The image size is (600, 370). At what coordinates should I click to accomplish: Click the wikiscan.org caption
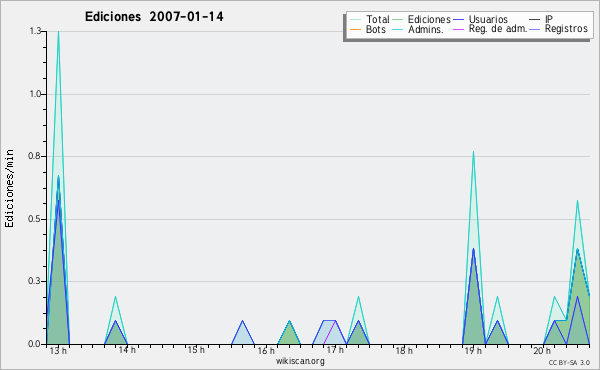[300, 361]
